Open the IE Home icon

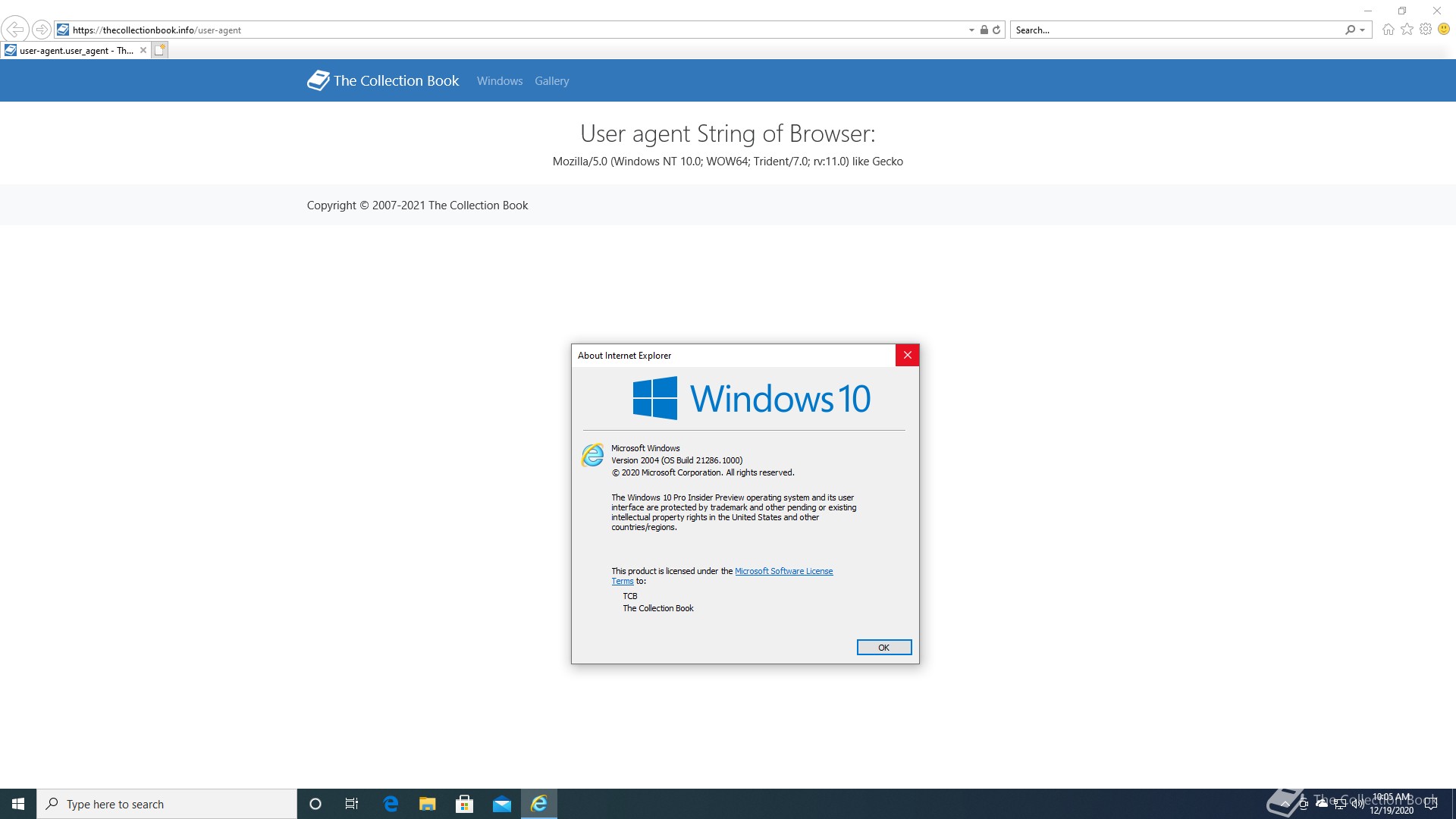(1388, 30)
